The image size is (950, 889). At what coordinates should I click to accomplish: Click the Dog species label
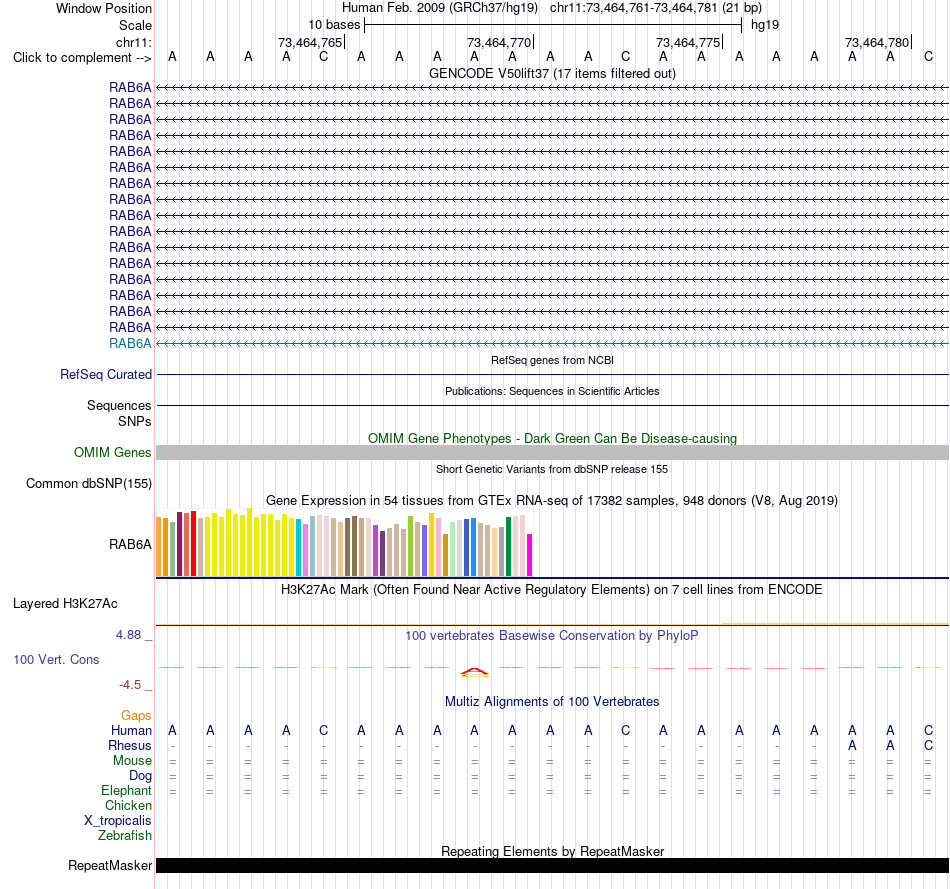140,776
